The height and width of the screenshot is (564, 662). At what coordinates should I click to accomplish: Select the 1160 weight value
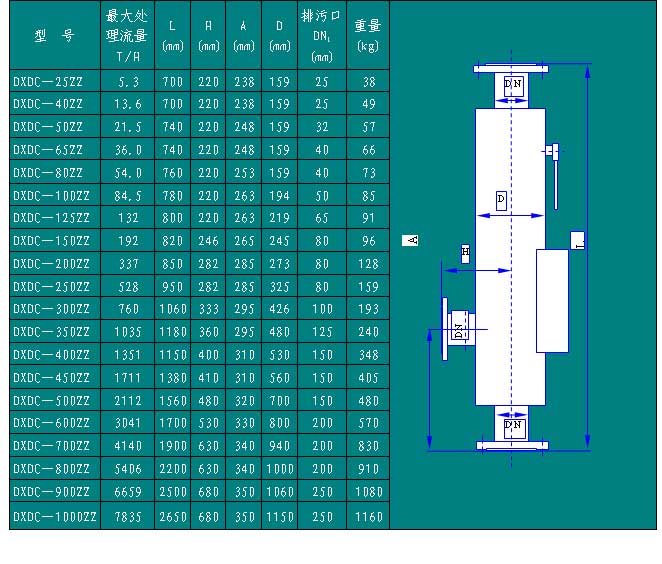click(368, 517)
